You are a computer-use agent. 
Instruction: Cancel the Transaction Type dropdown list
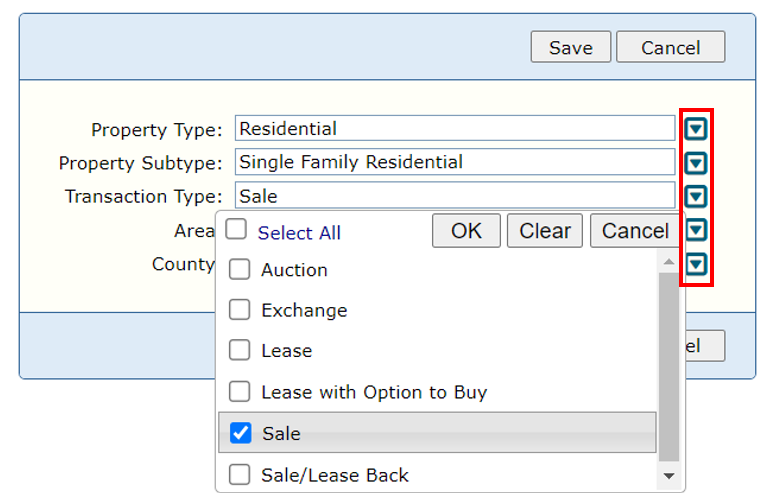pos(635,231)
